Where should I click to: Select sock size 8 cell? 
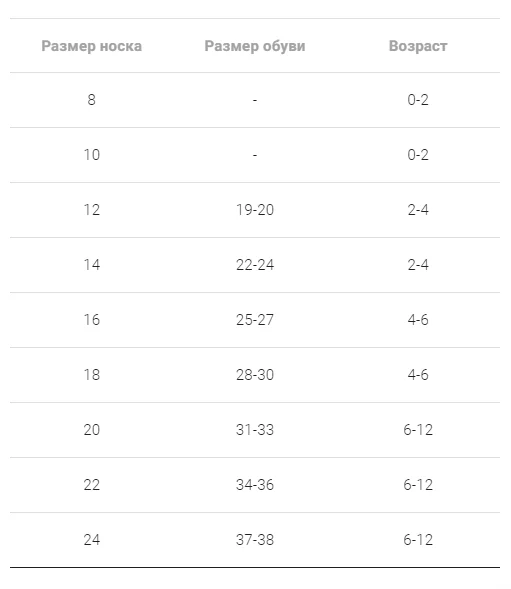coord(92,100)
